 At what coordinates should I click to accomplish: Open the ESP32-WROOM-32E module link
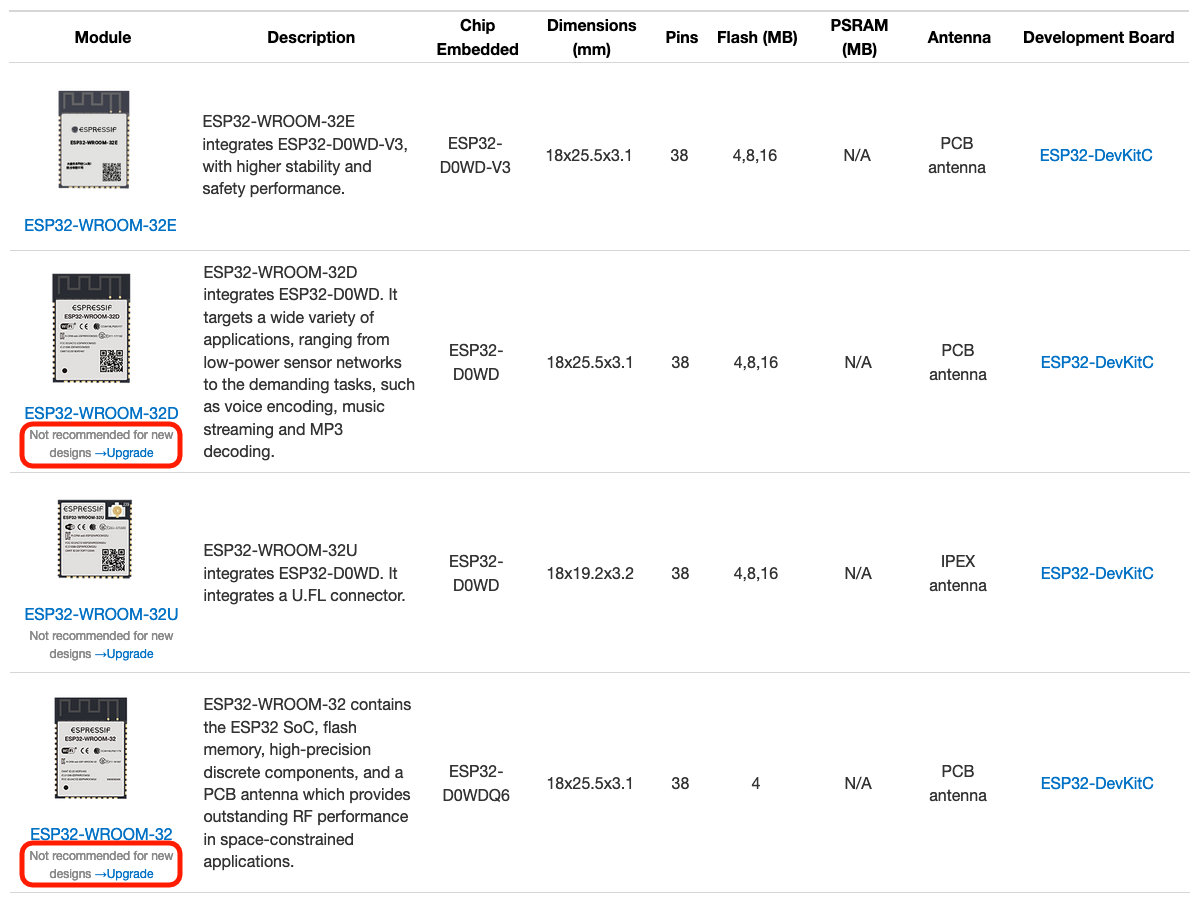(100, 226)
